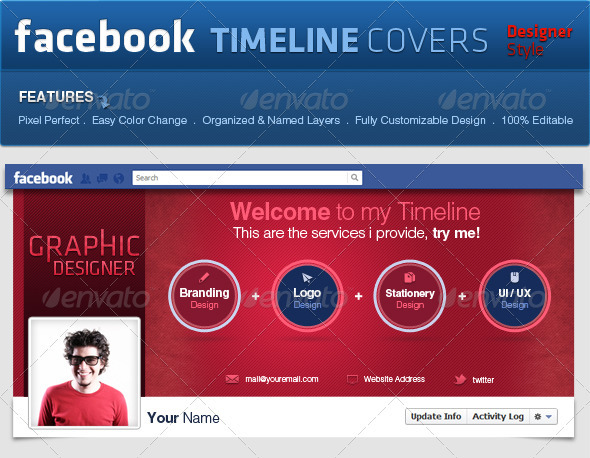Select the Logo Design circle
This screenshot has height=458, width=590.
(x=307, y=296)
